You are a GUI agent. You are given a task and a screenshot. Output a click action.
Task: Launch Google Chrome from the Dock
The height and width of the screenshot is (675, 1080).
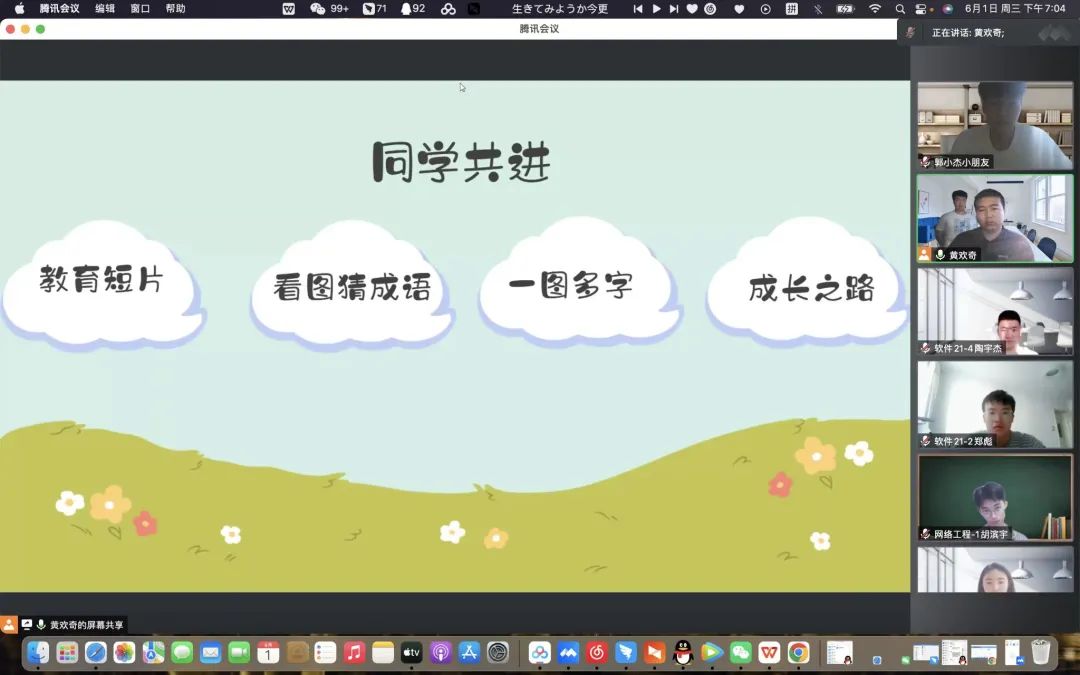pos(798,653)
